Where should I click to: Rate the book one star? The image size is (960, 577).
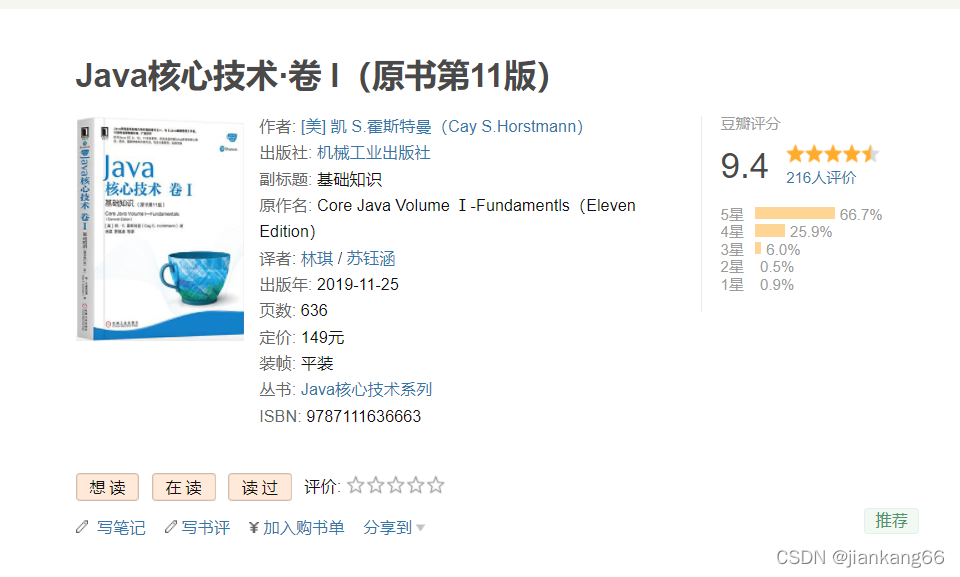click(356, 486)
